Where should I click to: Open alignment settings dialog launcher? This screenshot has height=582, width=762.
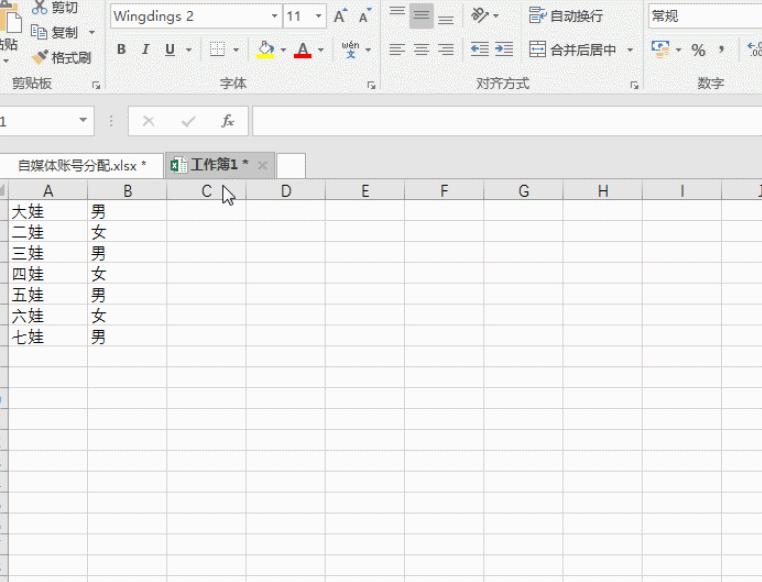point(634,85)
